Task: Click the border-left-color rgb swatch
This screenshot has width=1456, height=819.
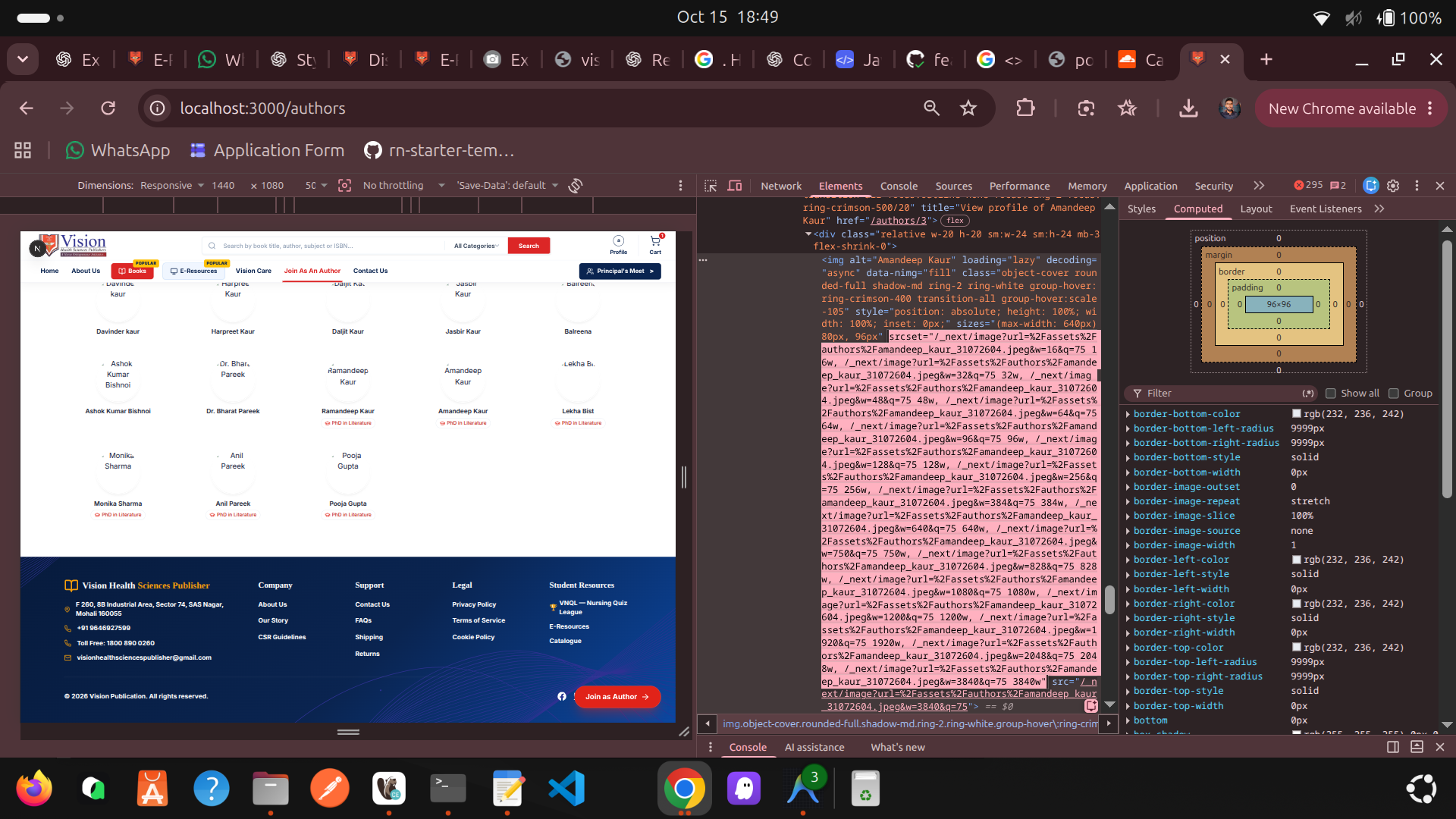Action: pyautogui.click(x=1297, y=560)
